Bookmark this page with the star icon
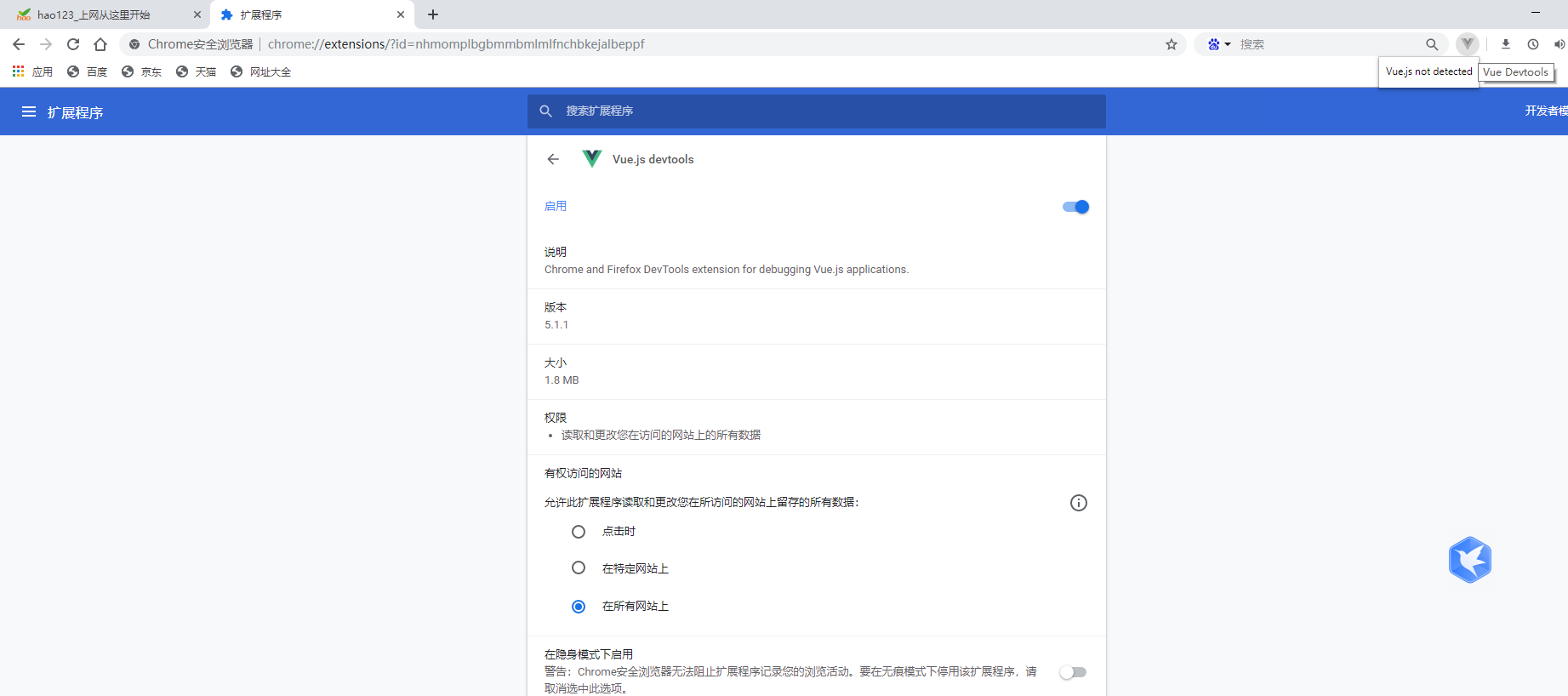Screen dimensions: 1568x696 point(1172,44)
